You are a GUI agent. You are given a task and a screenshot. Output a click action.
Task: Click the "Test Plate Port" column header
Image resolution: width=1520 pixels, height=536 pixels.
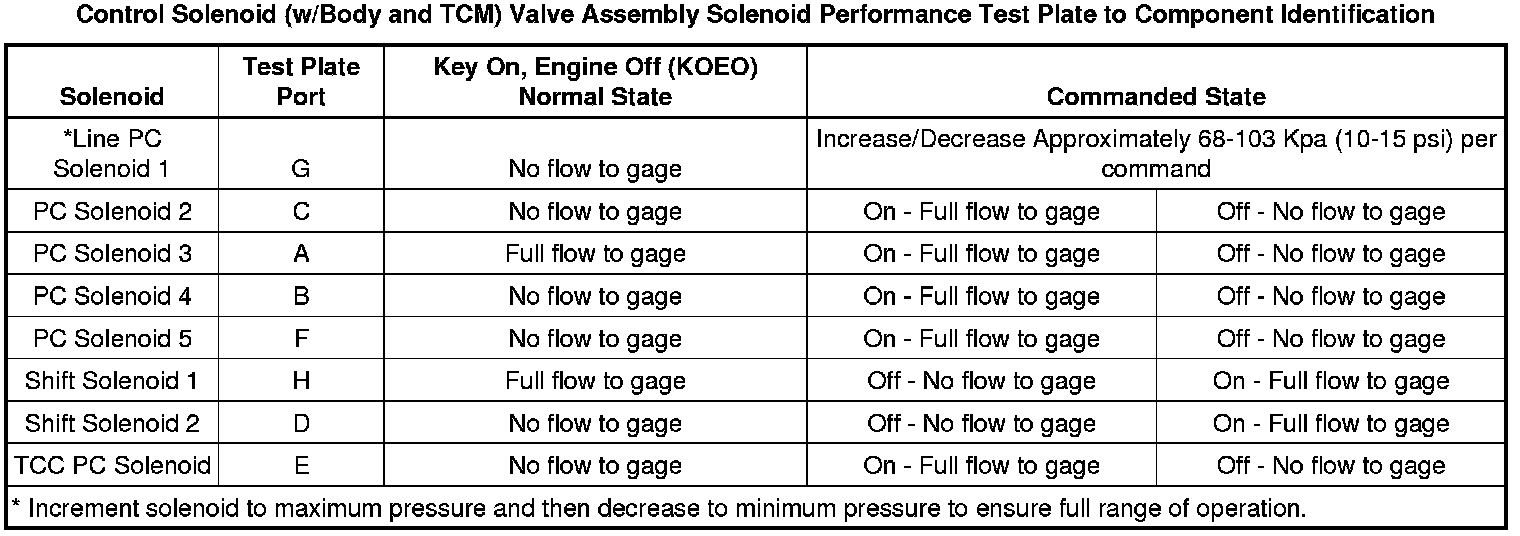(x=301, y=82)
